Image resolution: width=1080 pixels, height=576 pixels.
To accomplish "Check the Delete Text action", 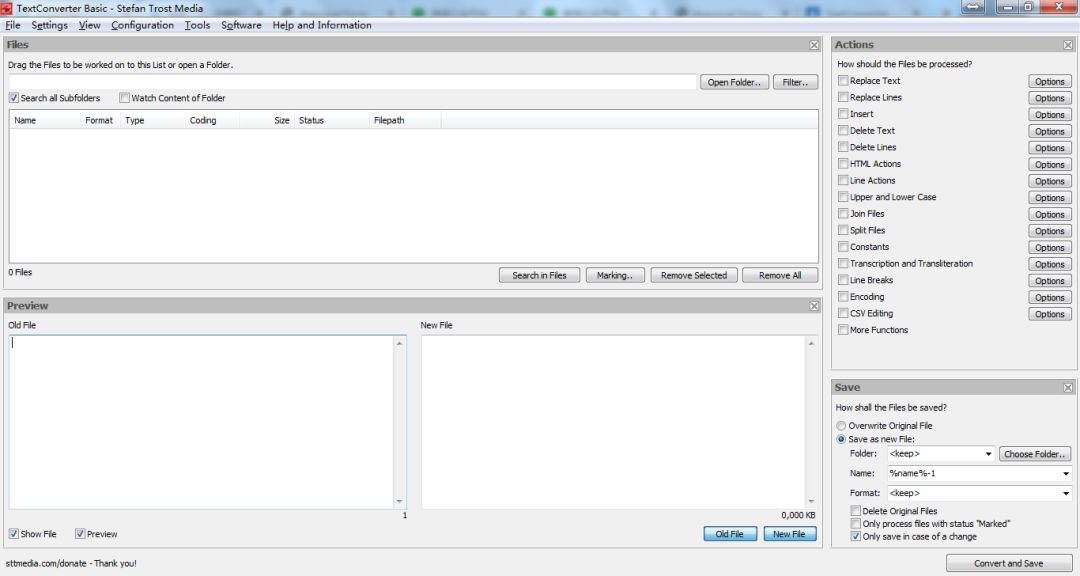I will 843,130.
